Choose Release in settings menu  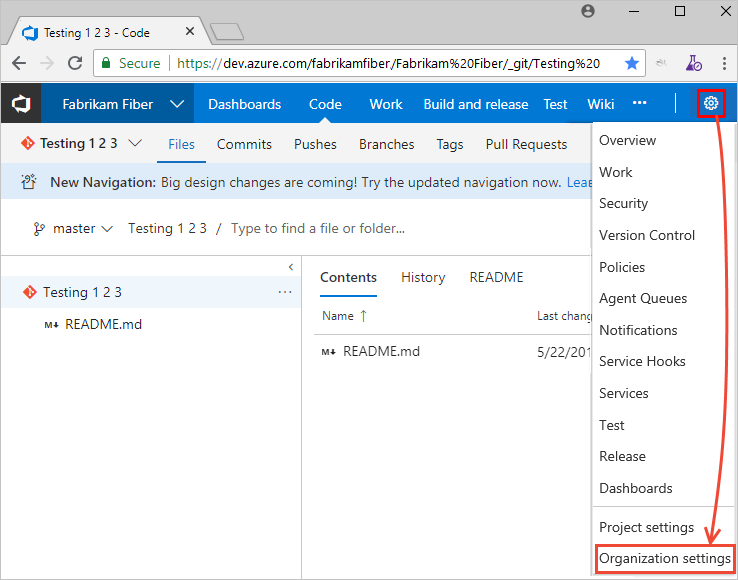click(x=622, y=456)
